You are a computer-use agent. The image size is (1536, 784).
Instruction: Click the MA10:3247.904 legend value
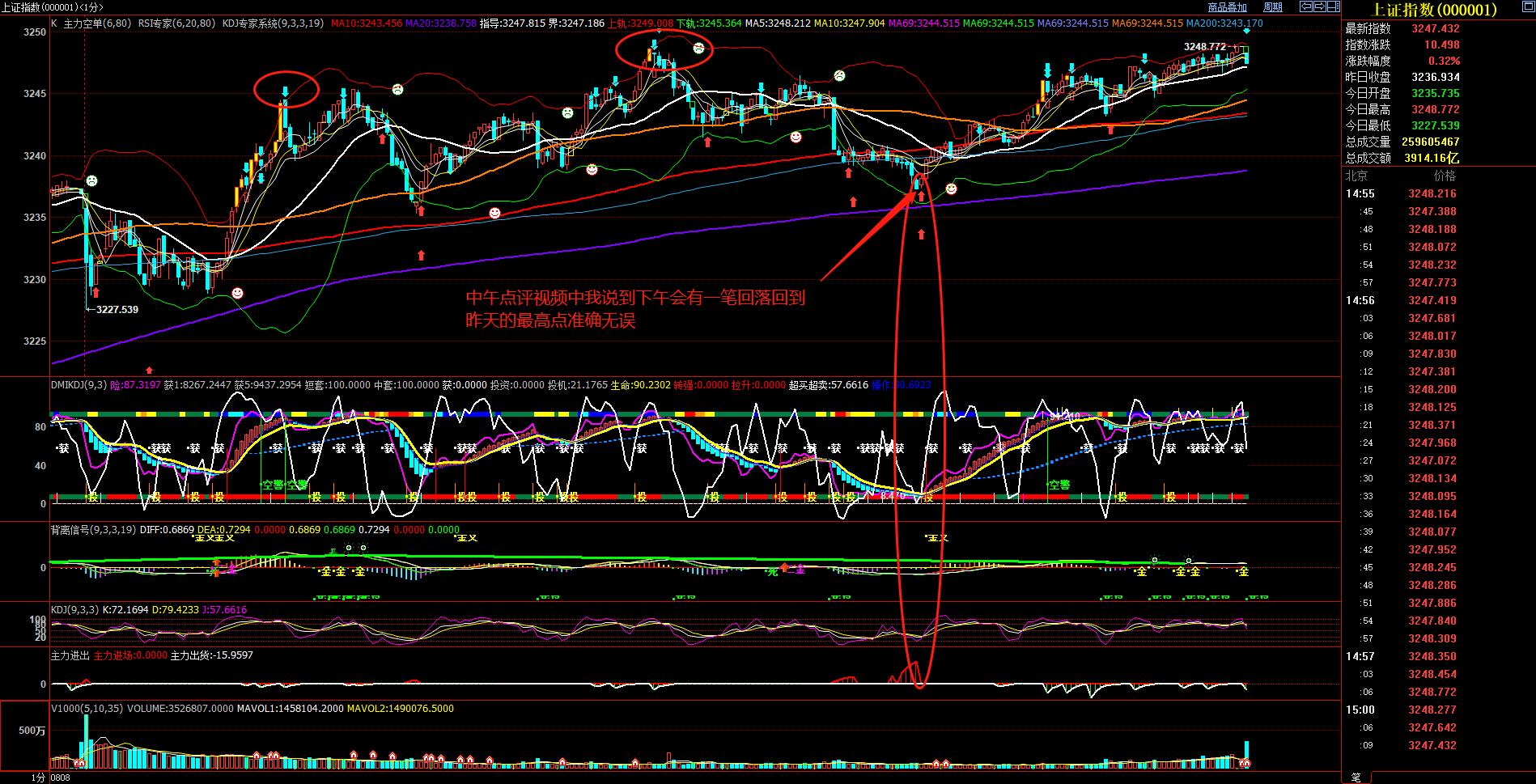pos(849,23)
